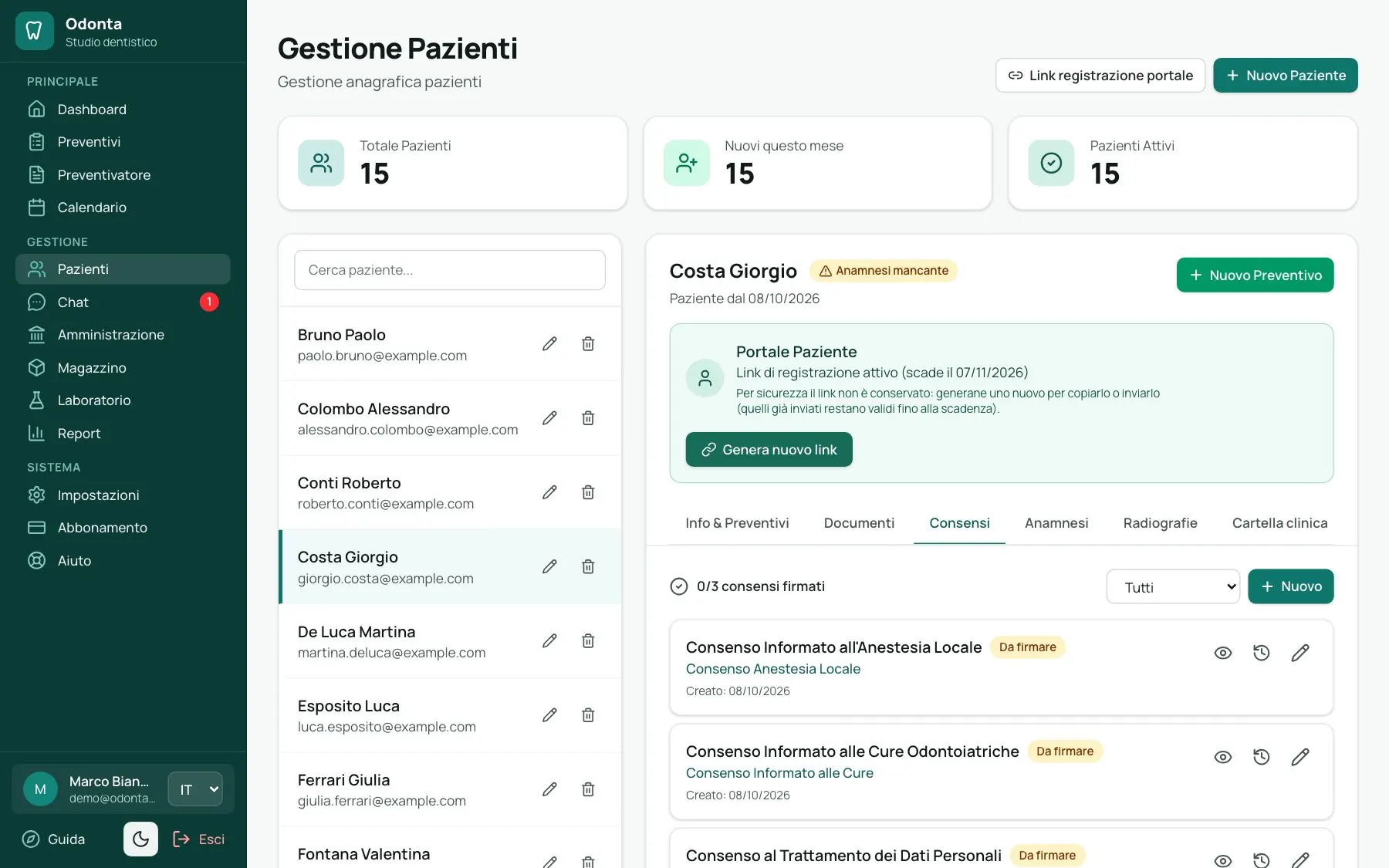Add a new consent with Nuovo
This screenshot has width=1389, height=868.
[1291, 586]
